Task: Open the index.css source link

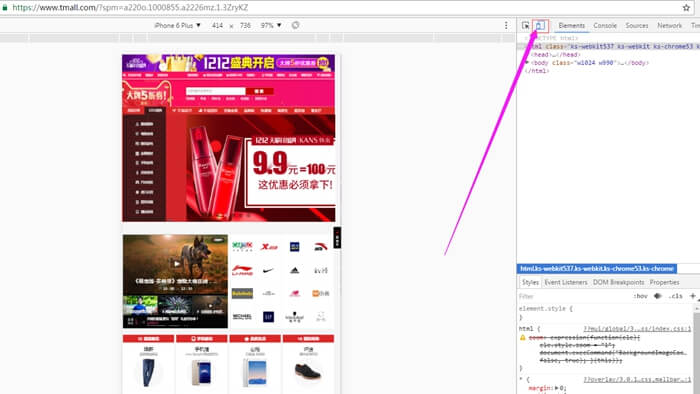Action: 637,329
